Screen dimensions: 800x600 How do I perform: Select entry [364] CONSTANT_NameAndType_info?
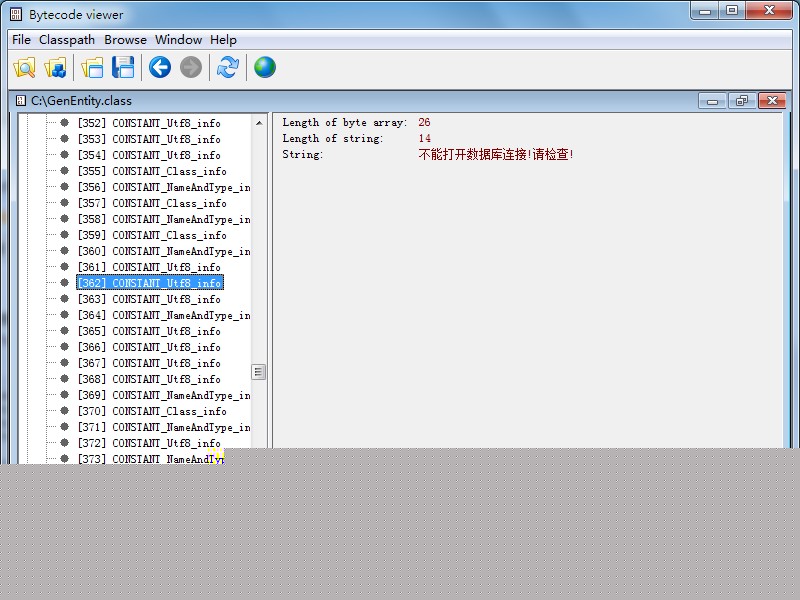(164, 315)
